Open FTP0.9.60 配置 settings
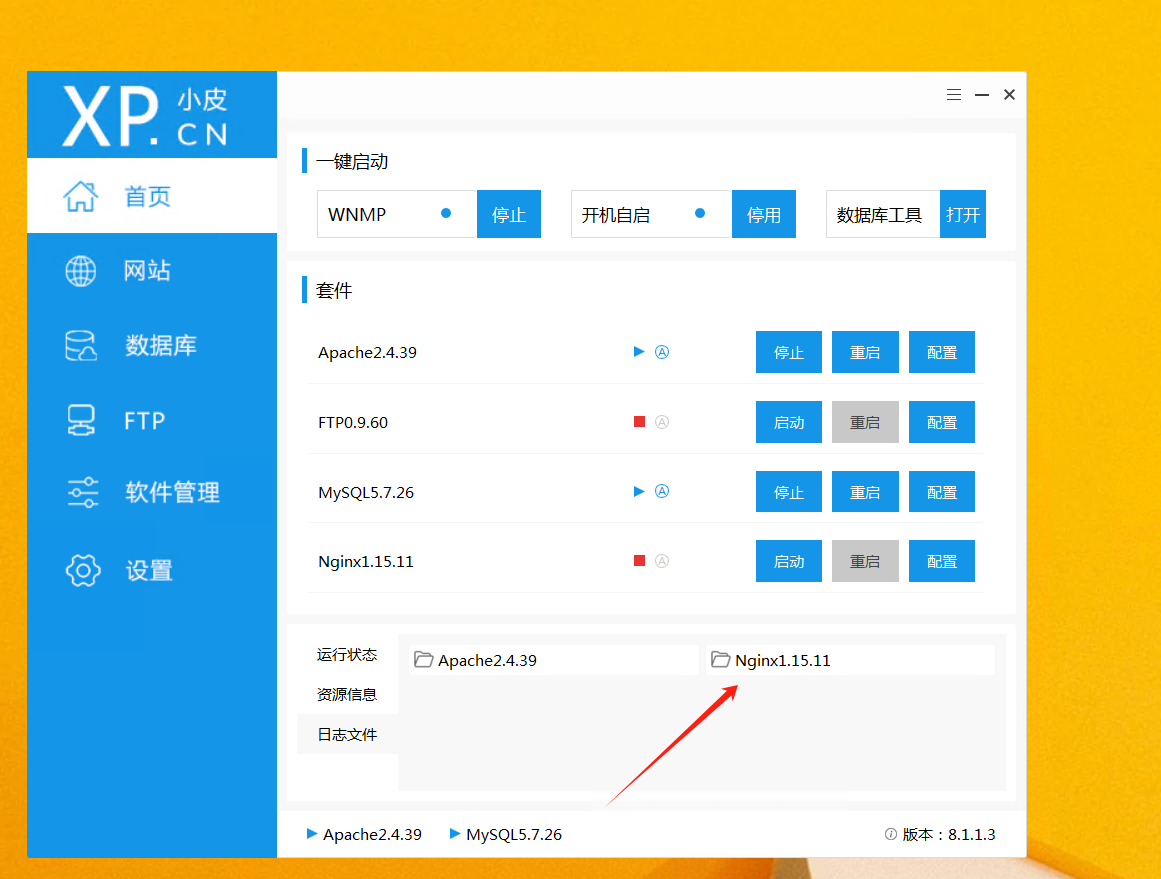The height and width of the screenshot is (879, 1161). [x=942, y=422]
